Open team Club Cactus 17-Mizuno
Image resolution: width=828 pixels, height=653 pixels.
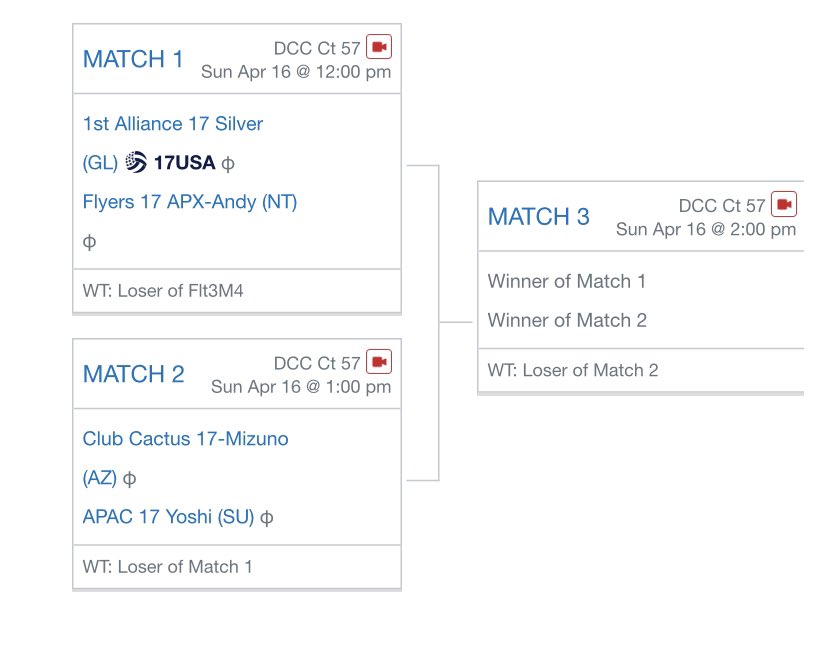point(185,439)
